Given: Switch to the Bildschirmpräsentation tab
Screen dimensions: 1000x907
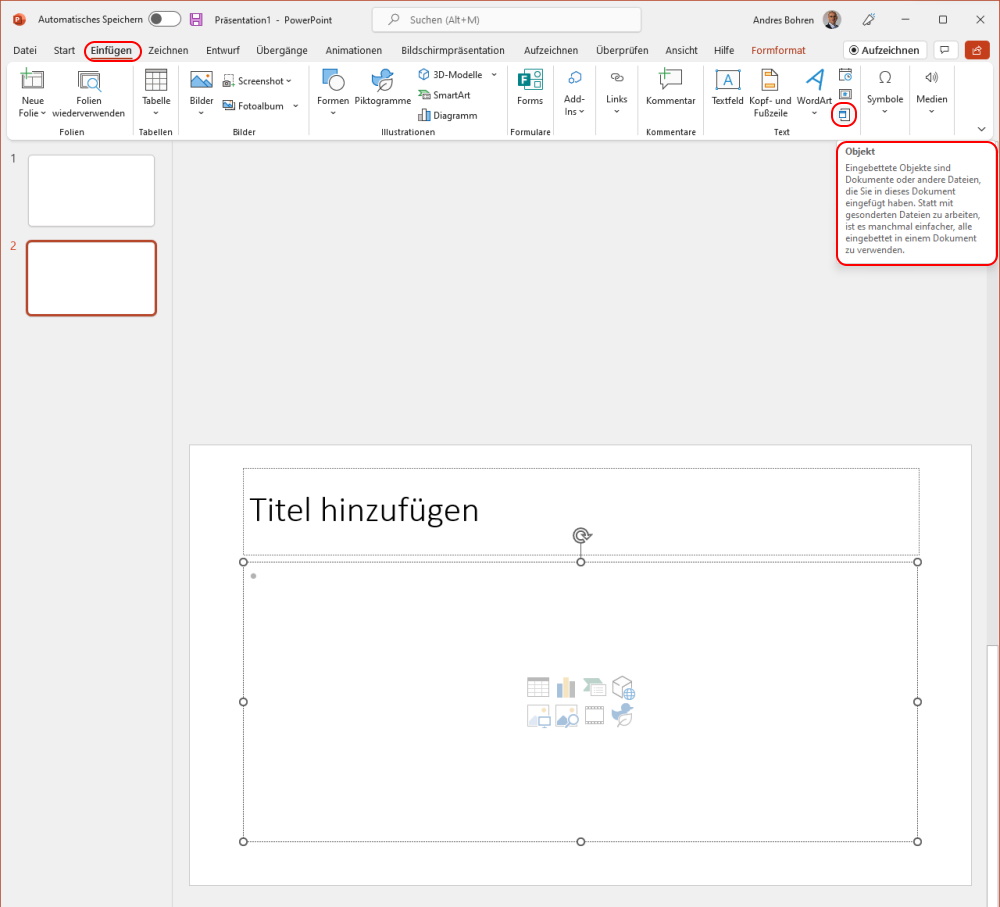Looking at the screenshot, I should click(x=452, y=50).
